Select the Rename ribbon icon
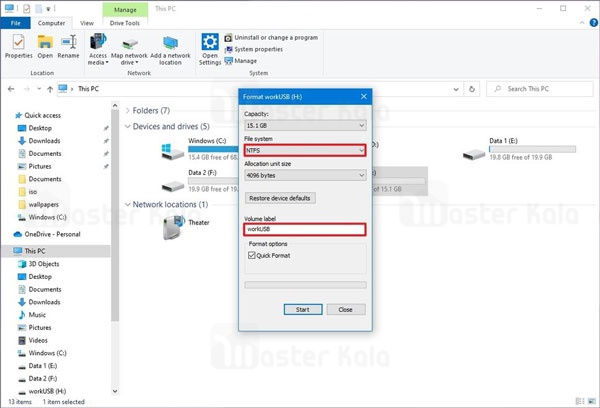Screen dimensions: 600x408 tap(68, 46)
